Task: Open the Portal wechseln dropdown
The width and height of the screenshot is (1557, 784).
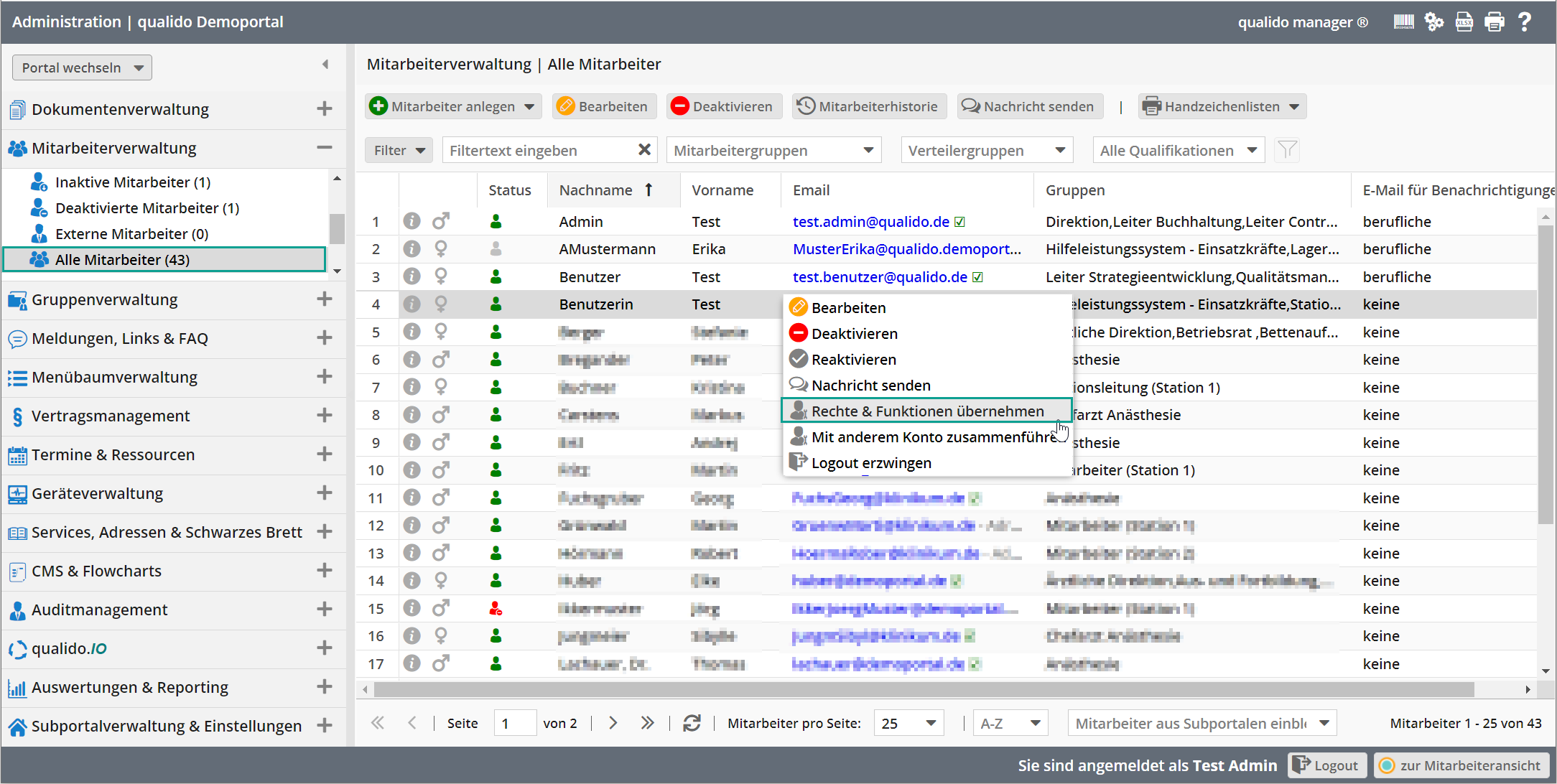Action: 82,67
